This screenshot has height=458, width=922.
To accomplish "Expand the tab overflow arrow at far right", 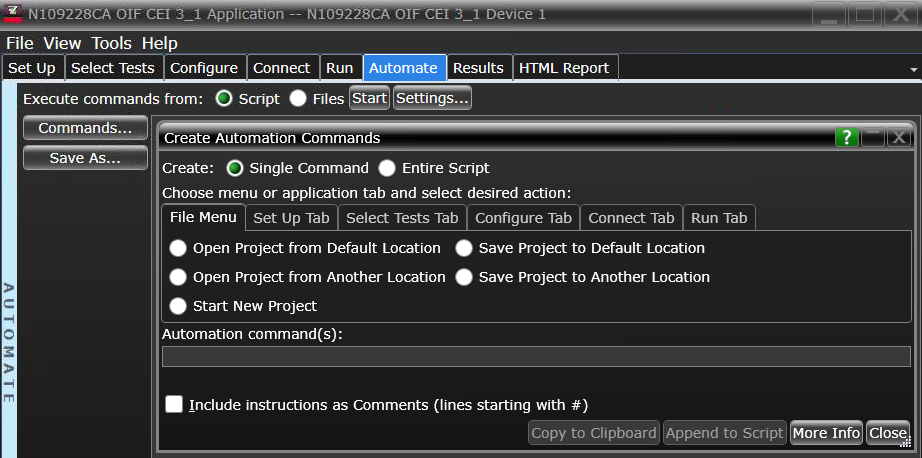I will click(913, 68).
